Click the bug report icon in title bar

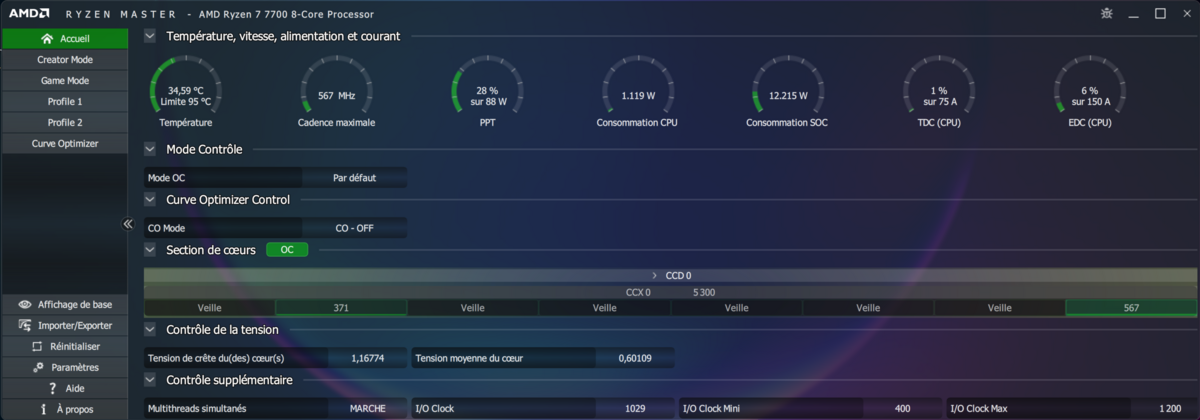1106,13
